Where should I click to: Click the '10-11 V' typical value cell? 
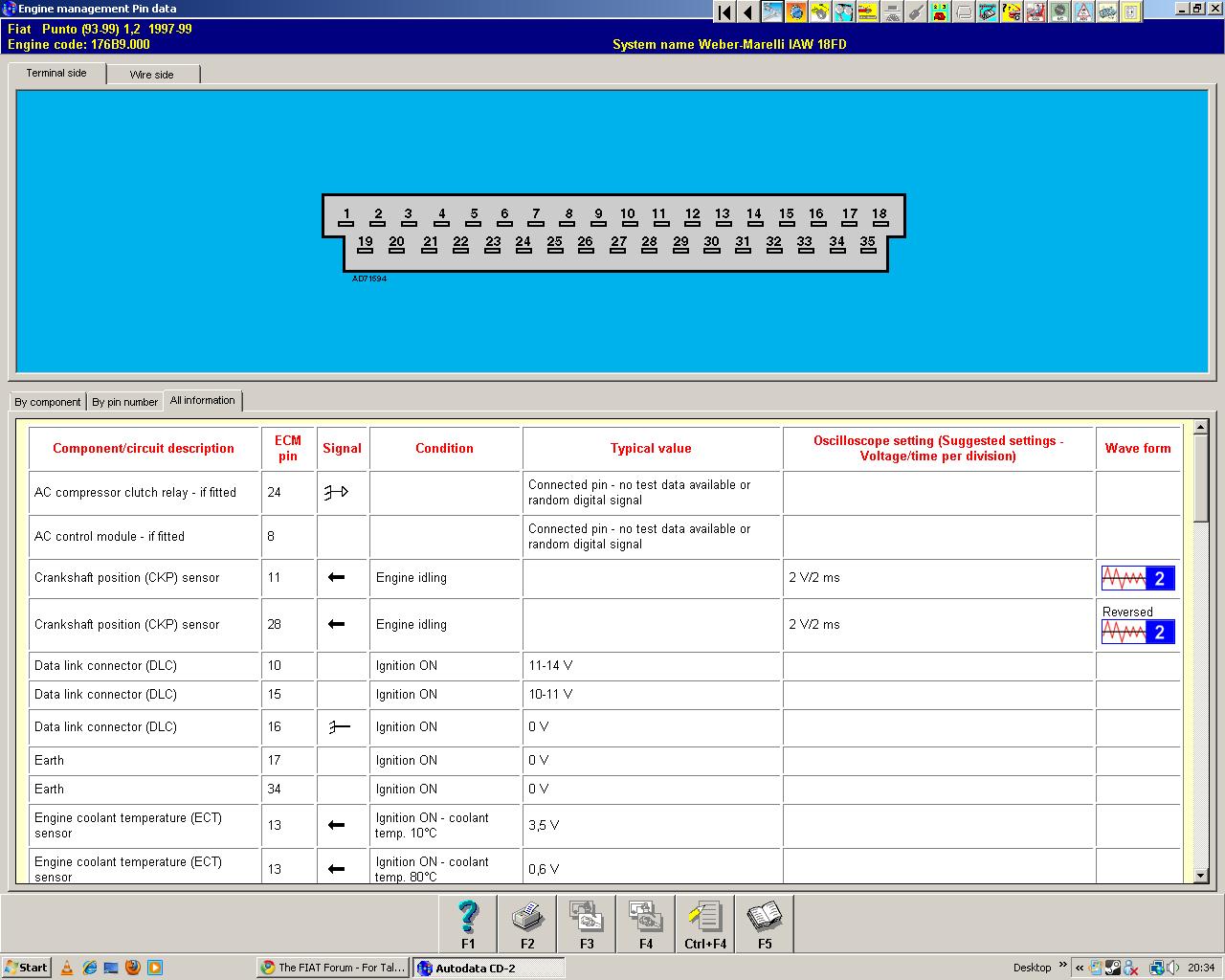[651, 695]
